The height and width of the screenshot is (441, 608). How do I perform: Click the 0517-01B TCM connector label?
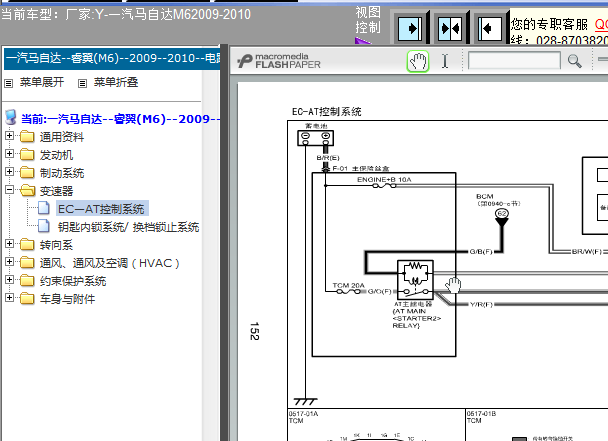pyautogui.click(x=481, y=417)
